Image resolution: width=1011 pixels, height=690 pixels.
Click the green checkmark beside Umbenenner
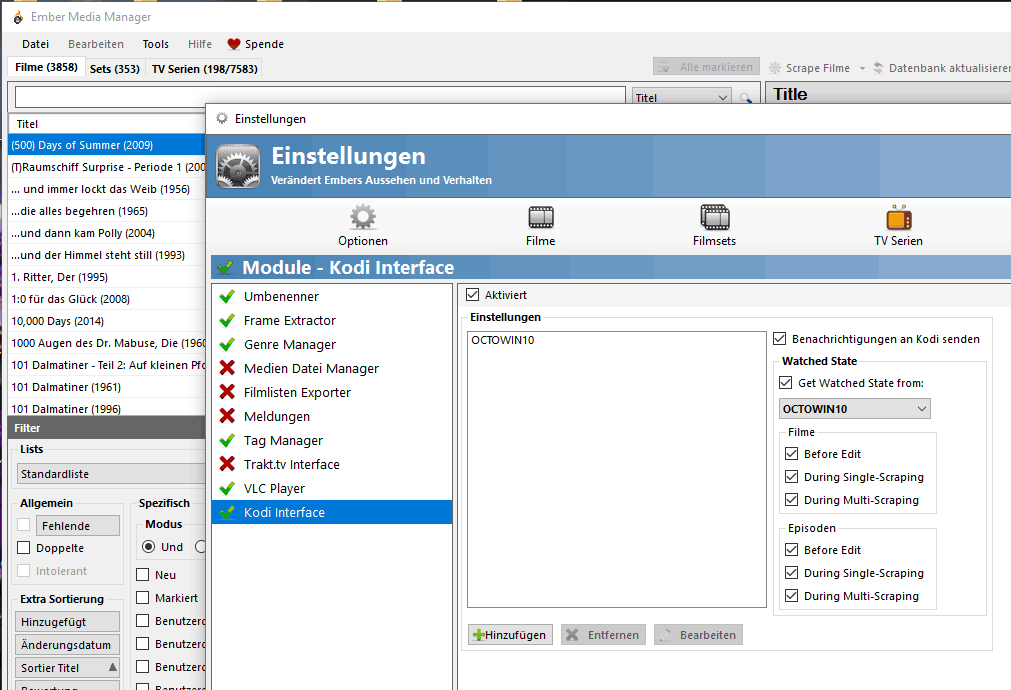(227, 297)
